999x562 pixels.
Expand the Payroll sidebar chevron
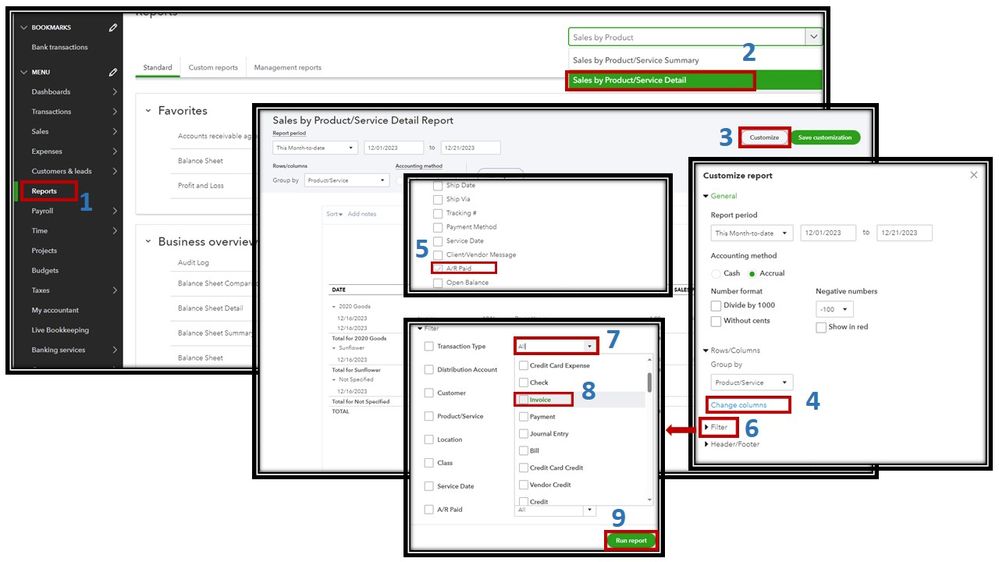pyautogui.click(x=115, y=210)
